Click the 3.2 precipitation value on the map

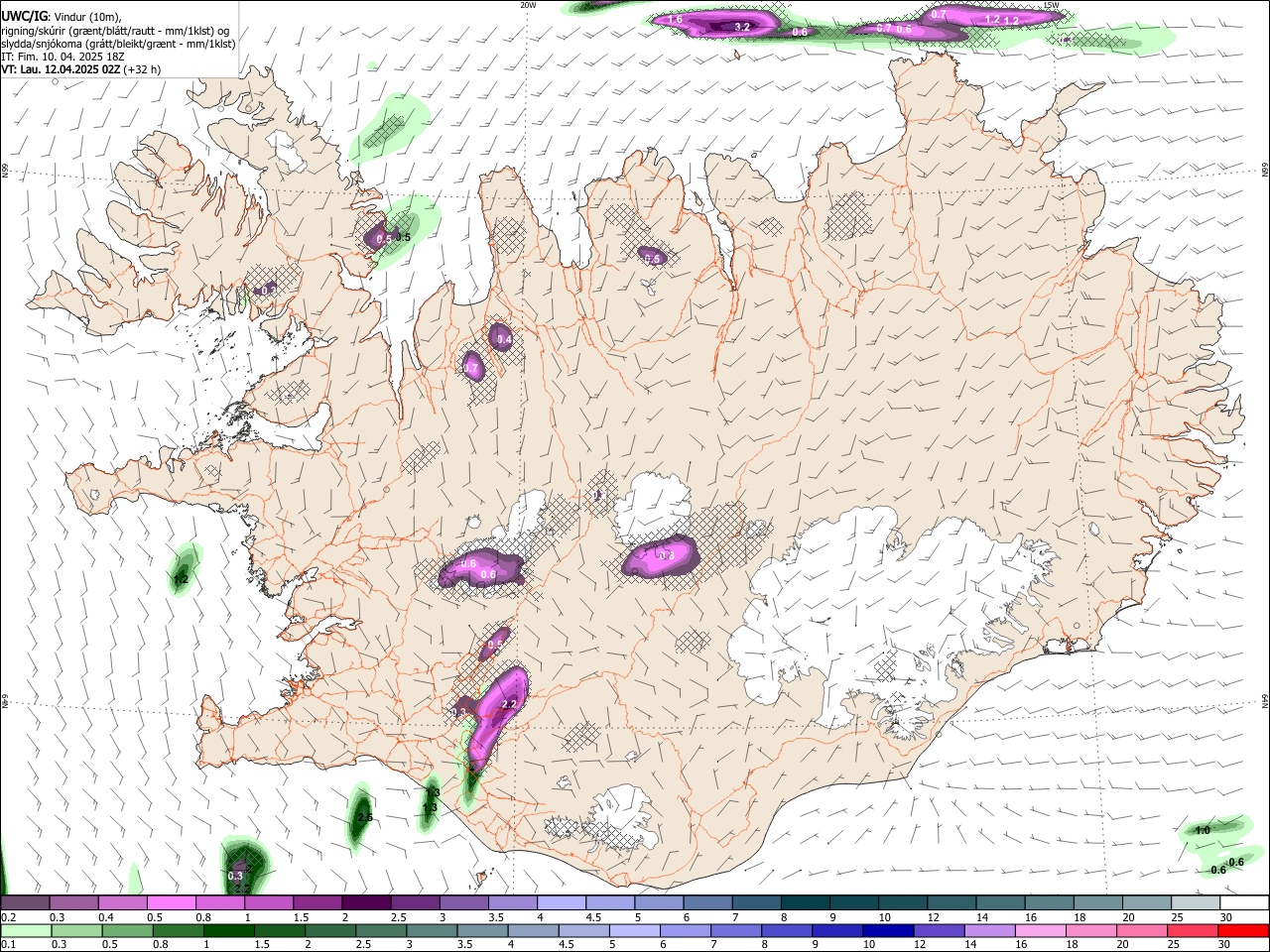coord(741,27)
